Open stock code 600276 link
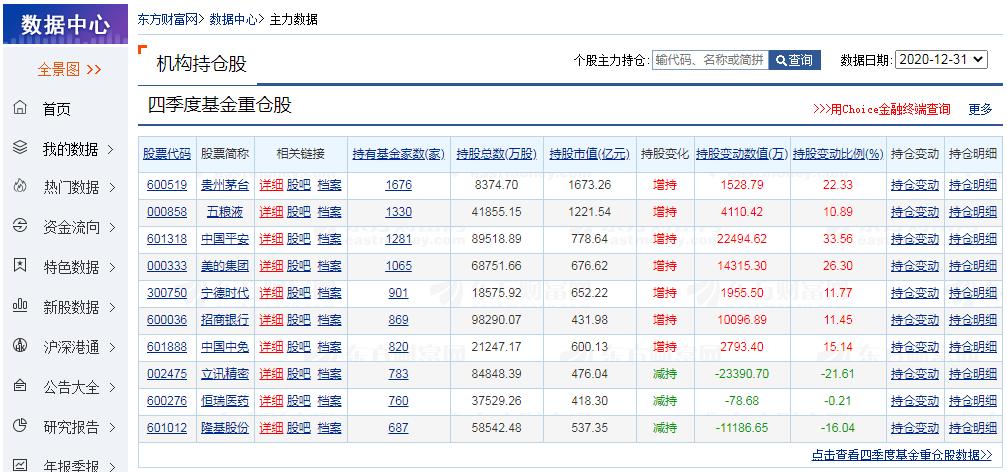Screen dimensions: 1007x472 [167, 401]
